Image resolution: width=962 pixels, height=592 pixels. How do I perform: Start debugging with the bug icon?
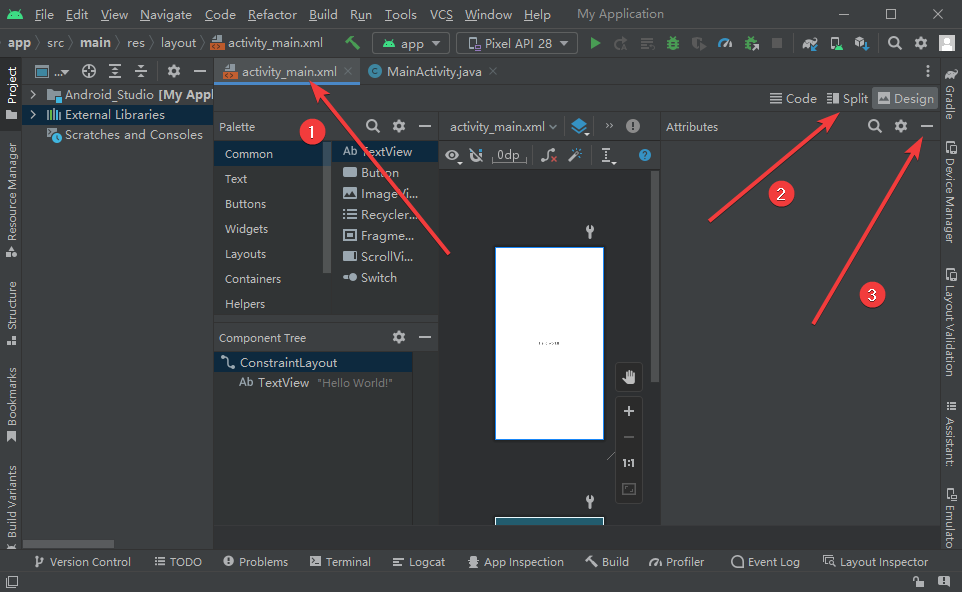[673, 43]
